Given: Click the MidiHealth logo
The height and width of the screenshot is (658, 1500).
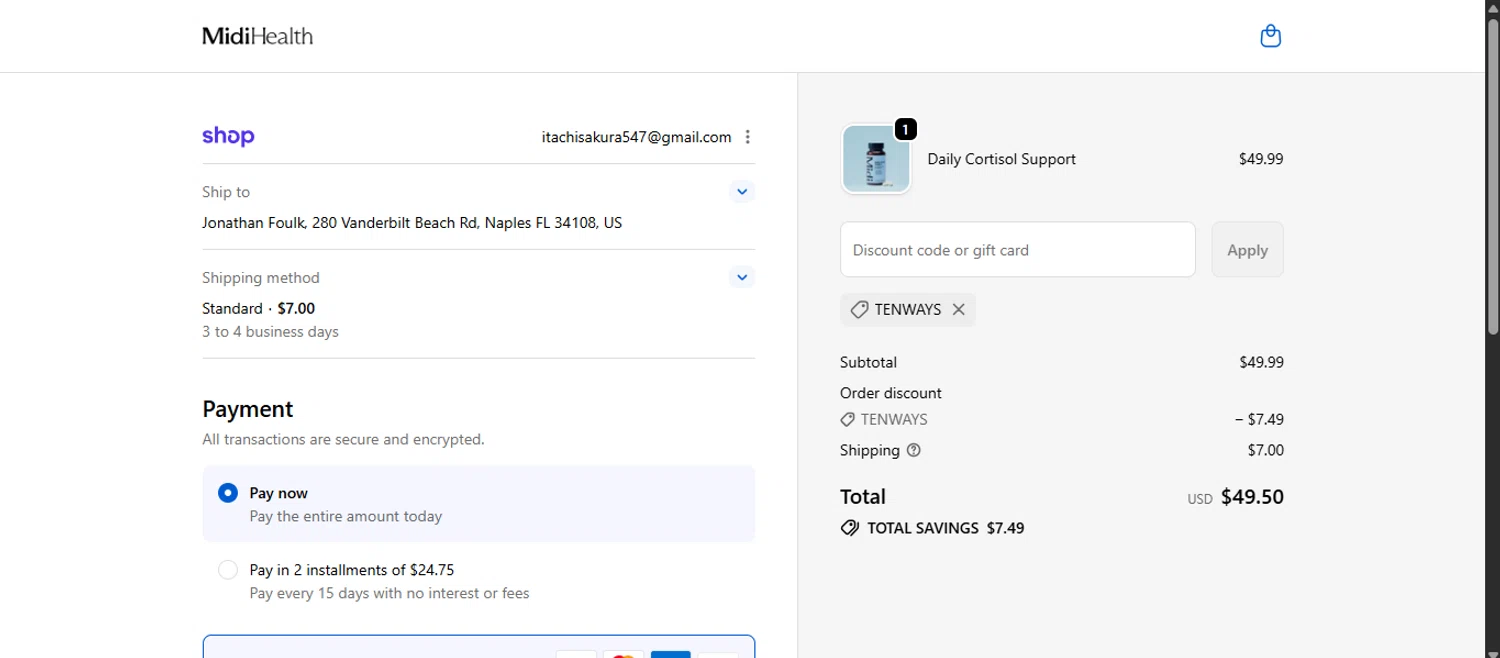Looking at the screenshot, I should click(257, 36).
